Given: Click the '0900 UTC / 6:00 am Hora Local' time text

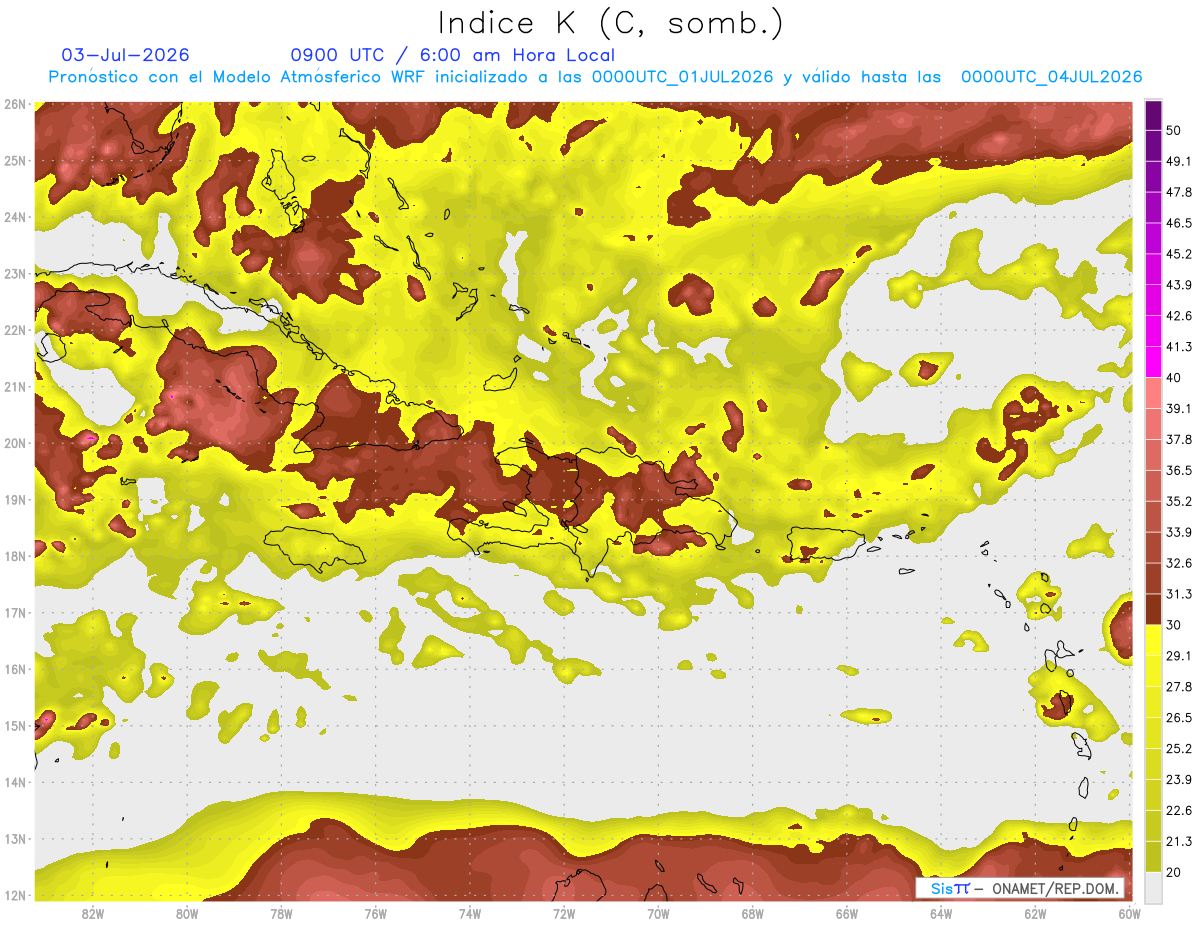Looking at the screenshot, I should point(452,55).
